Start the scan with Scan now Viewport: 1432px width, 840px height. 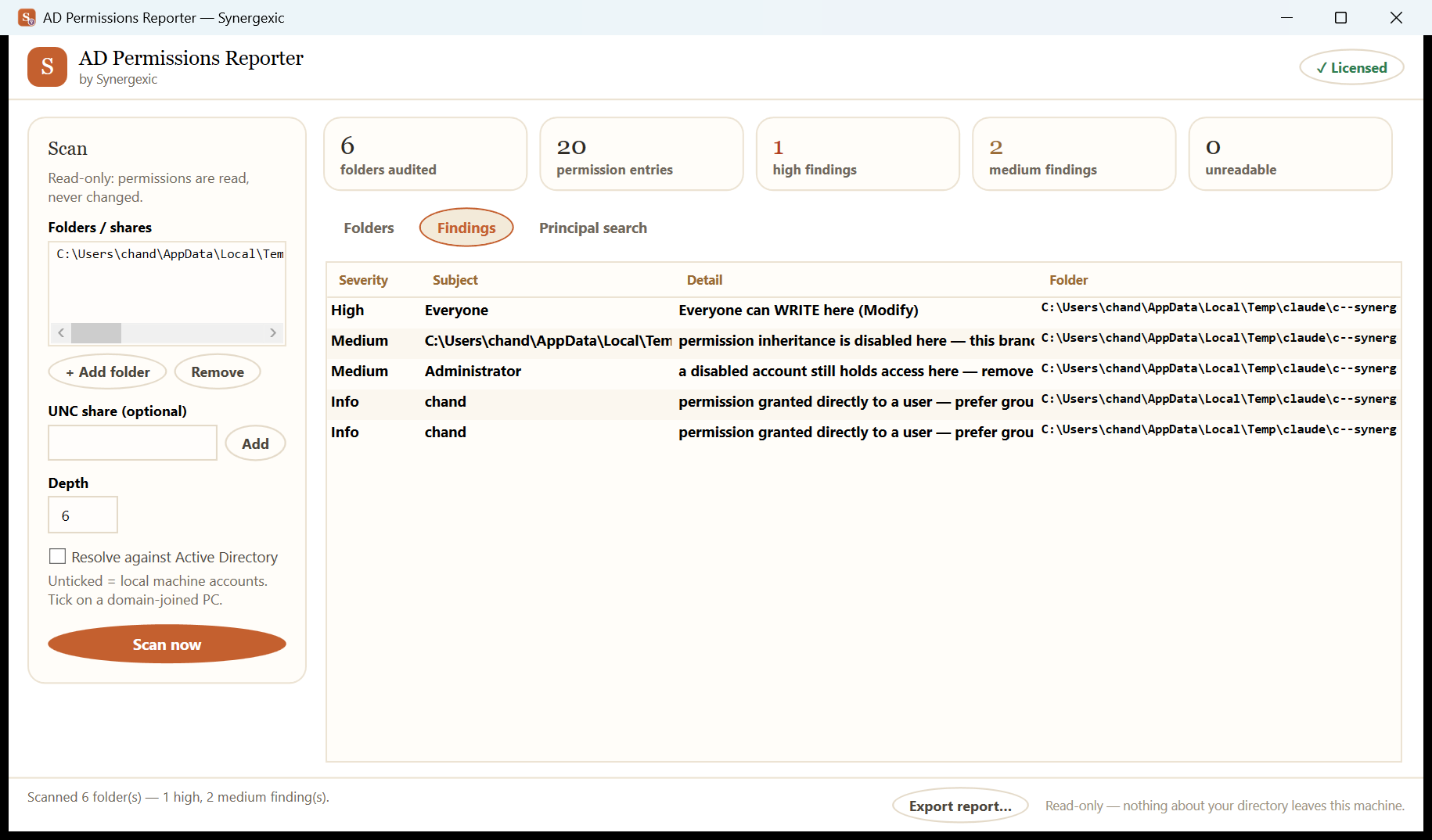(x=167, y=644)
